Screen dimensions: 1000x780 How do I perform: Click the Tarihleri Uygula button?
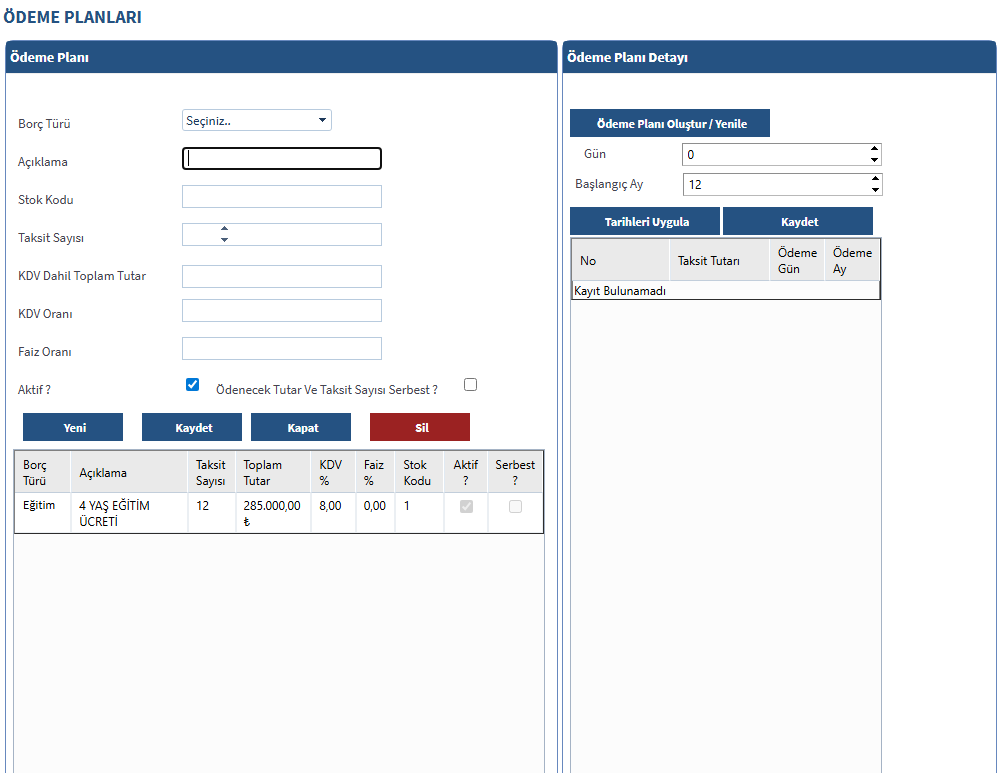pyautogui.click(x=645, y=221)
